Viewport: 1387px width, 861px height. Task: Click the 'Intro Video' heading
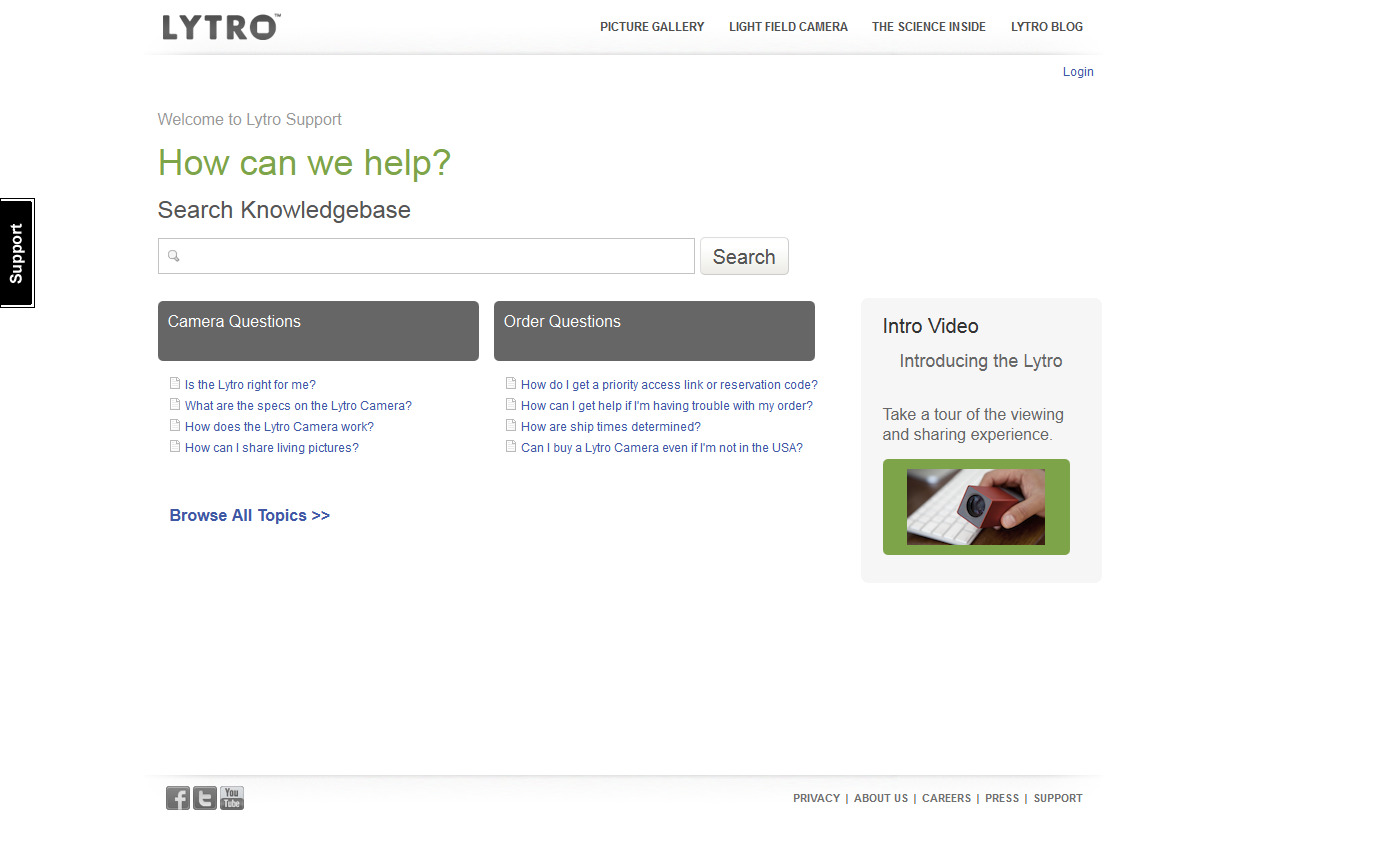pyautogui.click(x=930, y=327)
